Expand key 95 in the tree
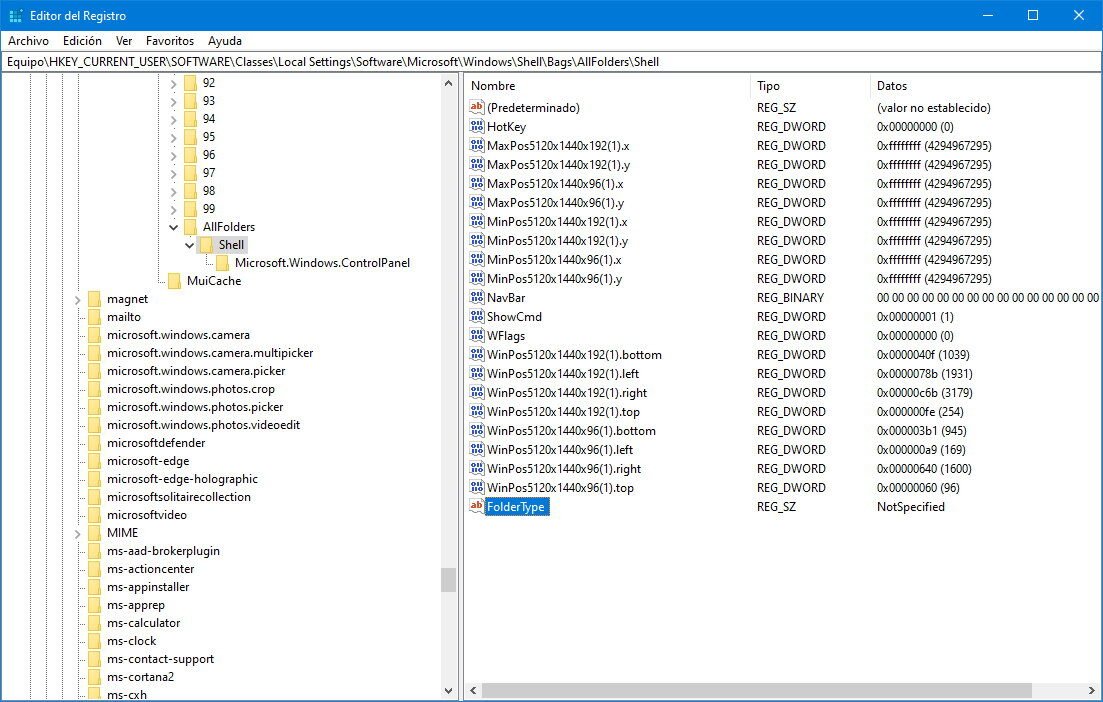The image size is (1103, 702). coord(173,138)
